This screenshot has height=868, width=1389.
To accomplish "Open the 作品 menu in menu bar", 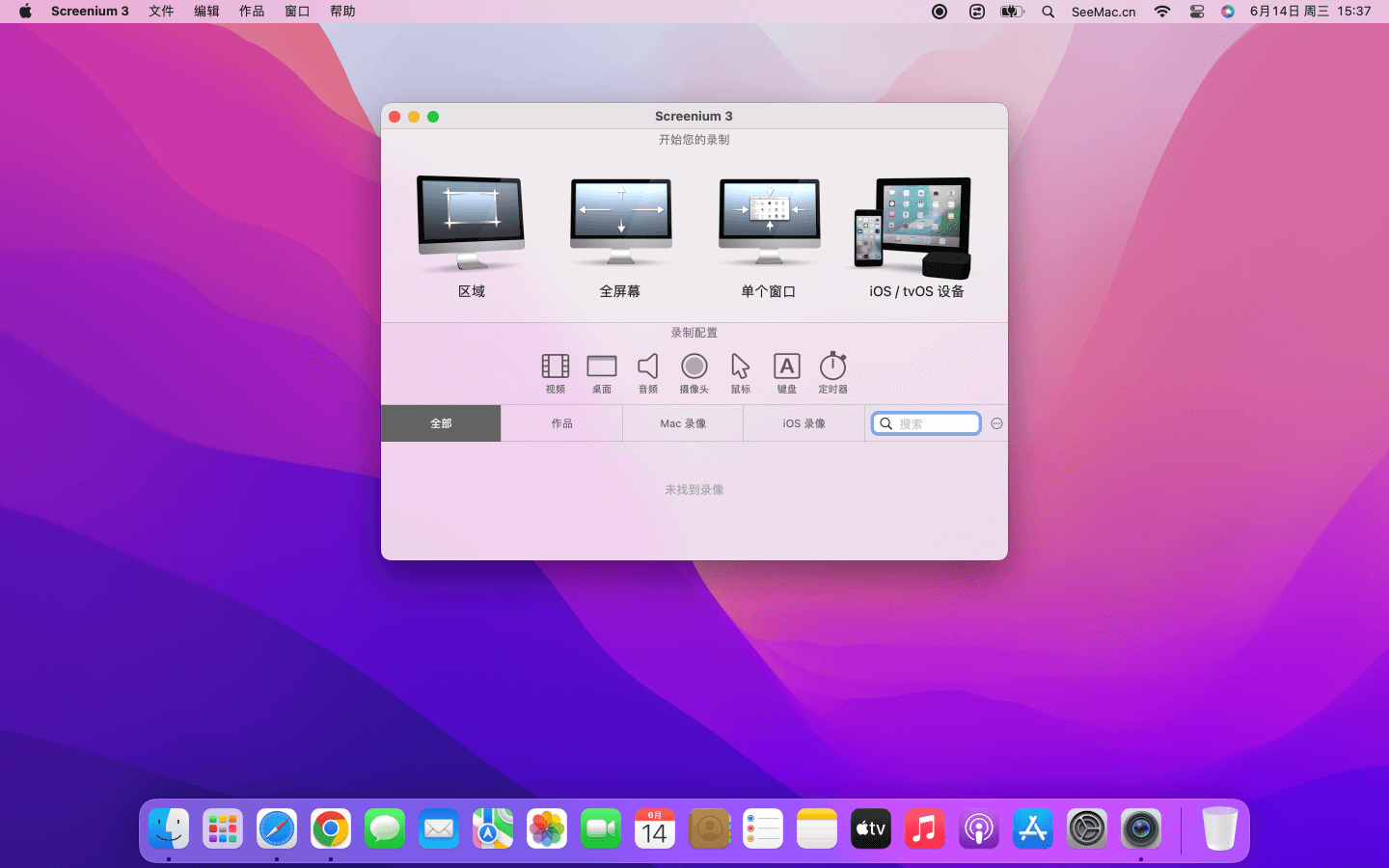I will coord(252,12).
